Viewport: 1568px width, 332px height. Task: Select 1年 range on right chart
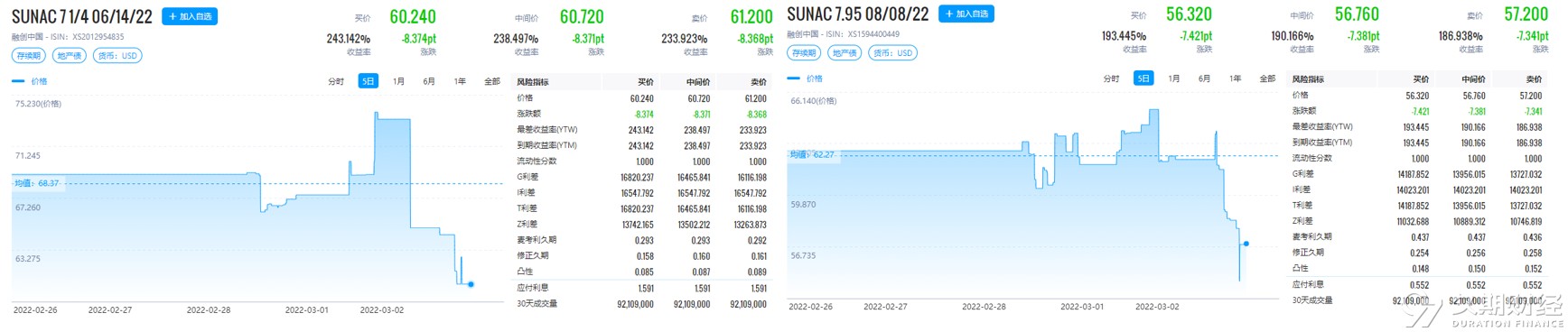[1235, 78]
